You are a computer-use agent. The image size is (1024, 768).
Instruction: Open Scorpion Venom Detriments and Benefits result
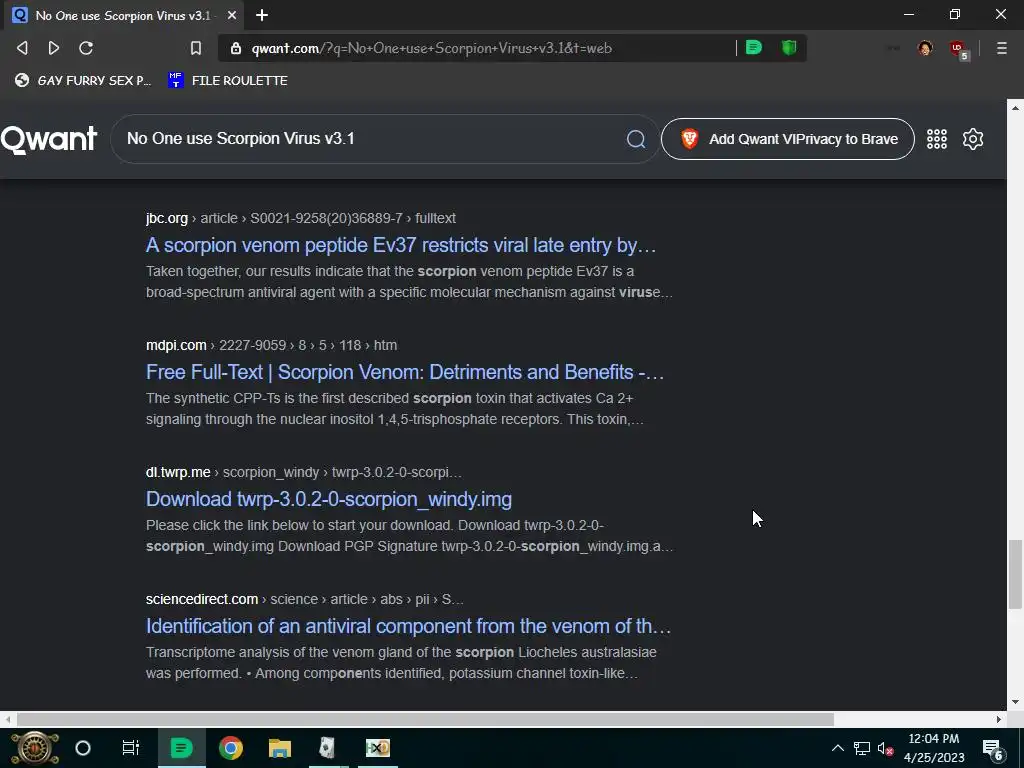[x=405, y=372]
